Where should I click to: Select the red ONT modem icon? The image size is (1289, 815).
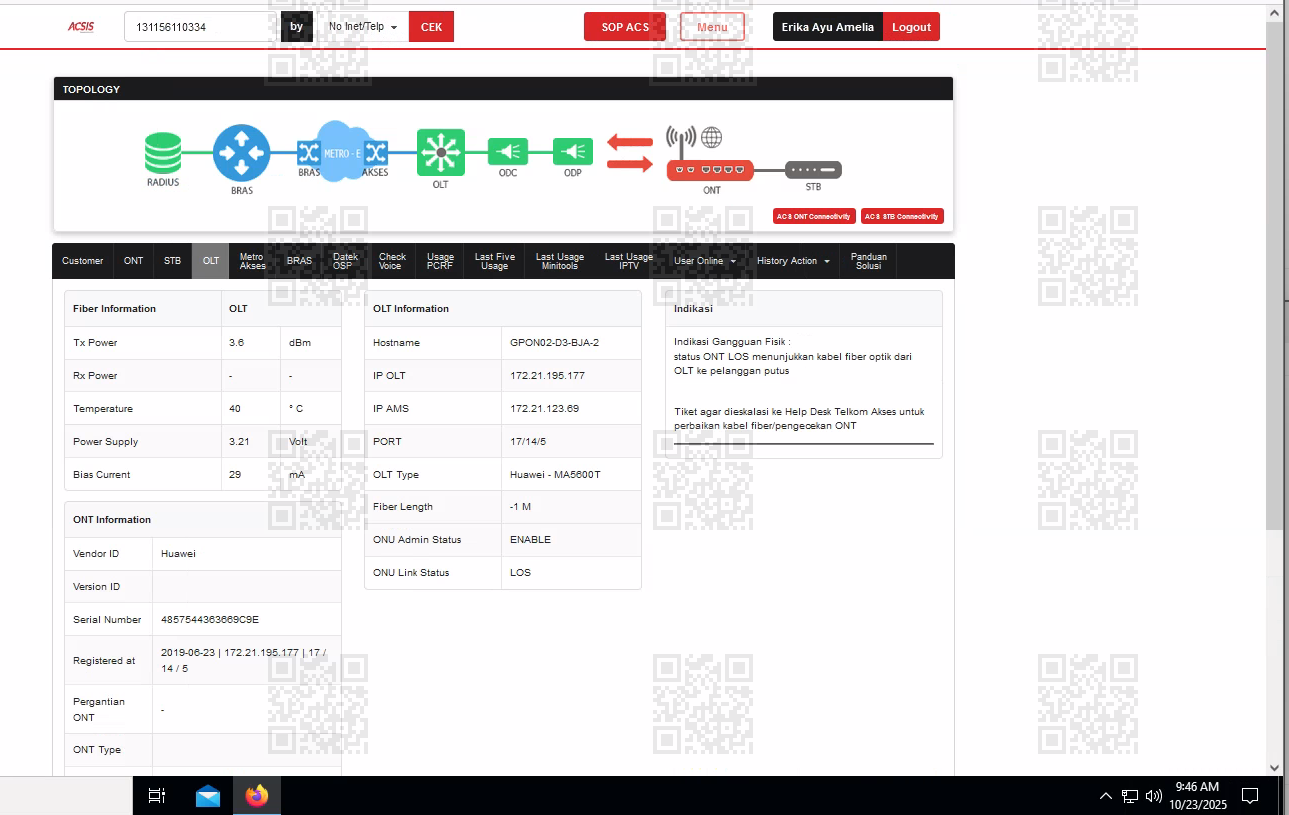pyautogui.click(x=711, y=170)
